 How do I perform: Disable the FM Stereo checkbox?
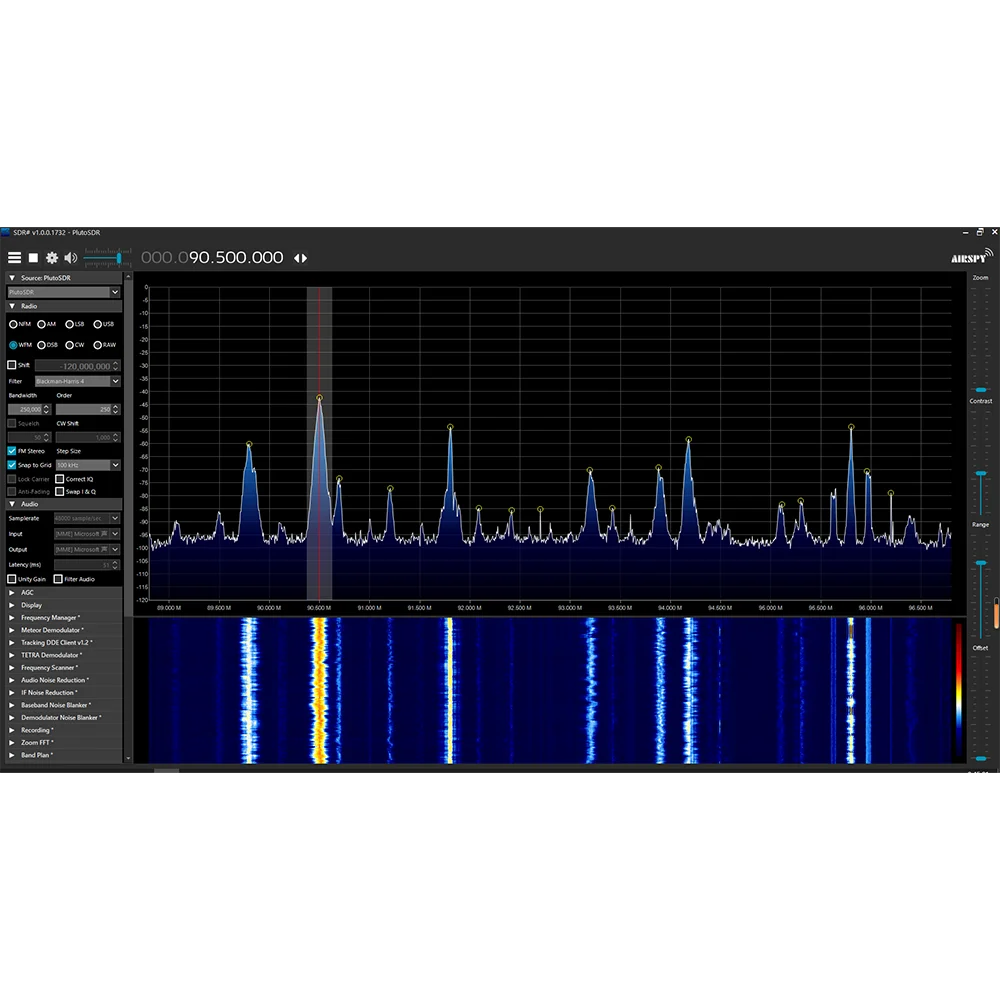pos(12,451)
